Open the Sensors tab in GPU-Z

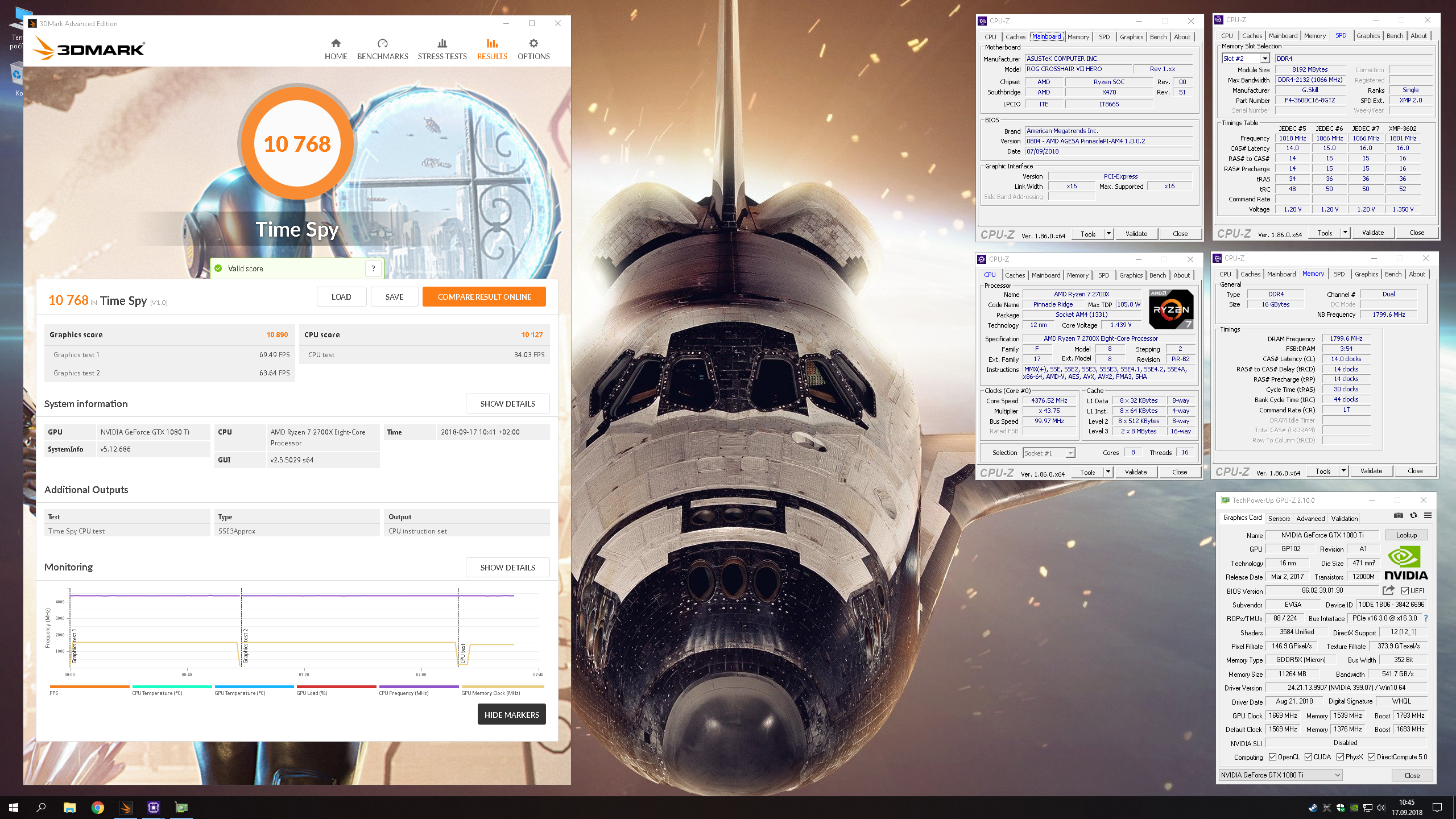pos(1279,518)
